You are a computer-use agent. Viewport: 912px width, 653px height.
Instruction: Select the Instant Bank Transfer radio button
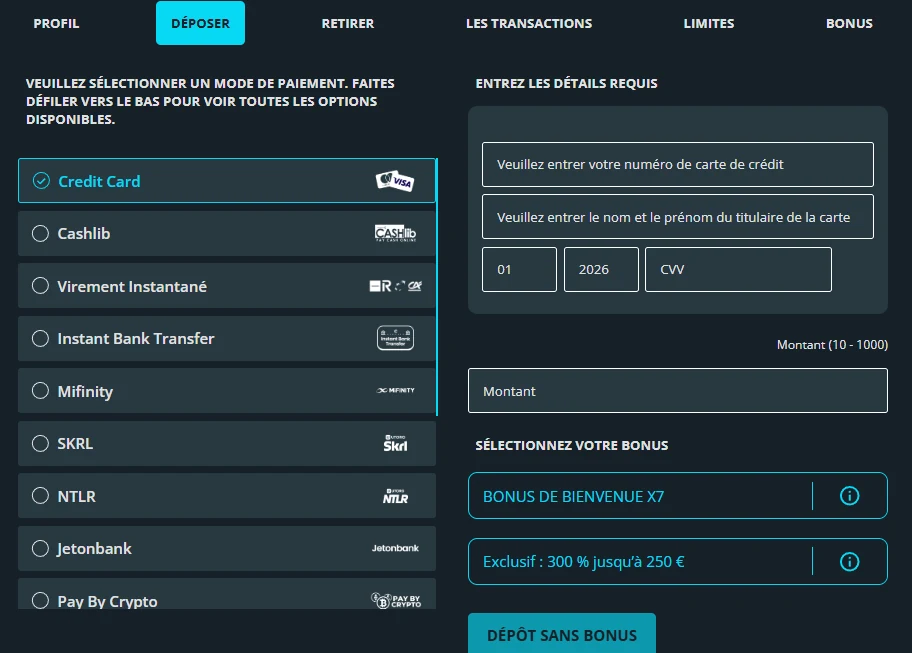coord(40,338)
